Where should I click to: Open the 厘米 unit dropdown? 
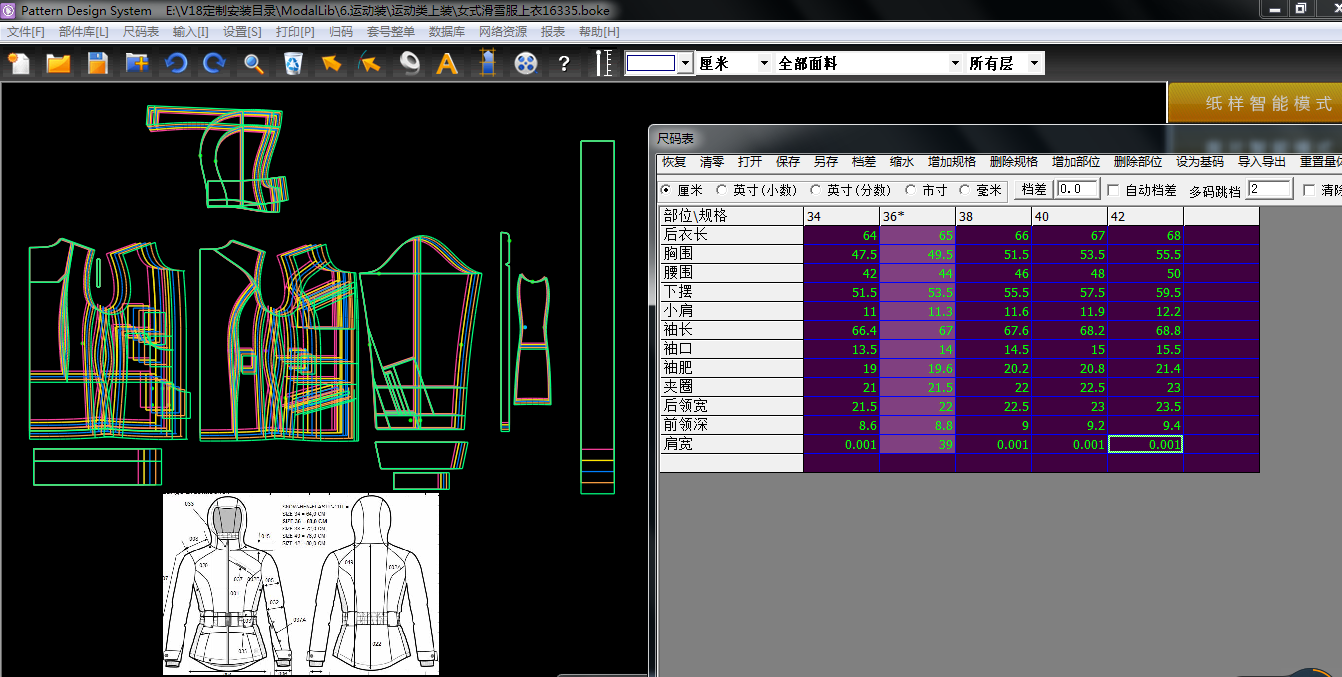[x=764, y=63]
